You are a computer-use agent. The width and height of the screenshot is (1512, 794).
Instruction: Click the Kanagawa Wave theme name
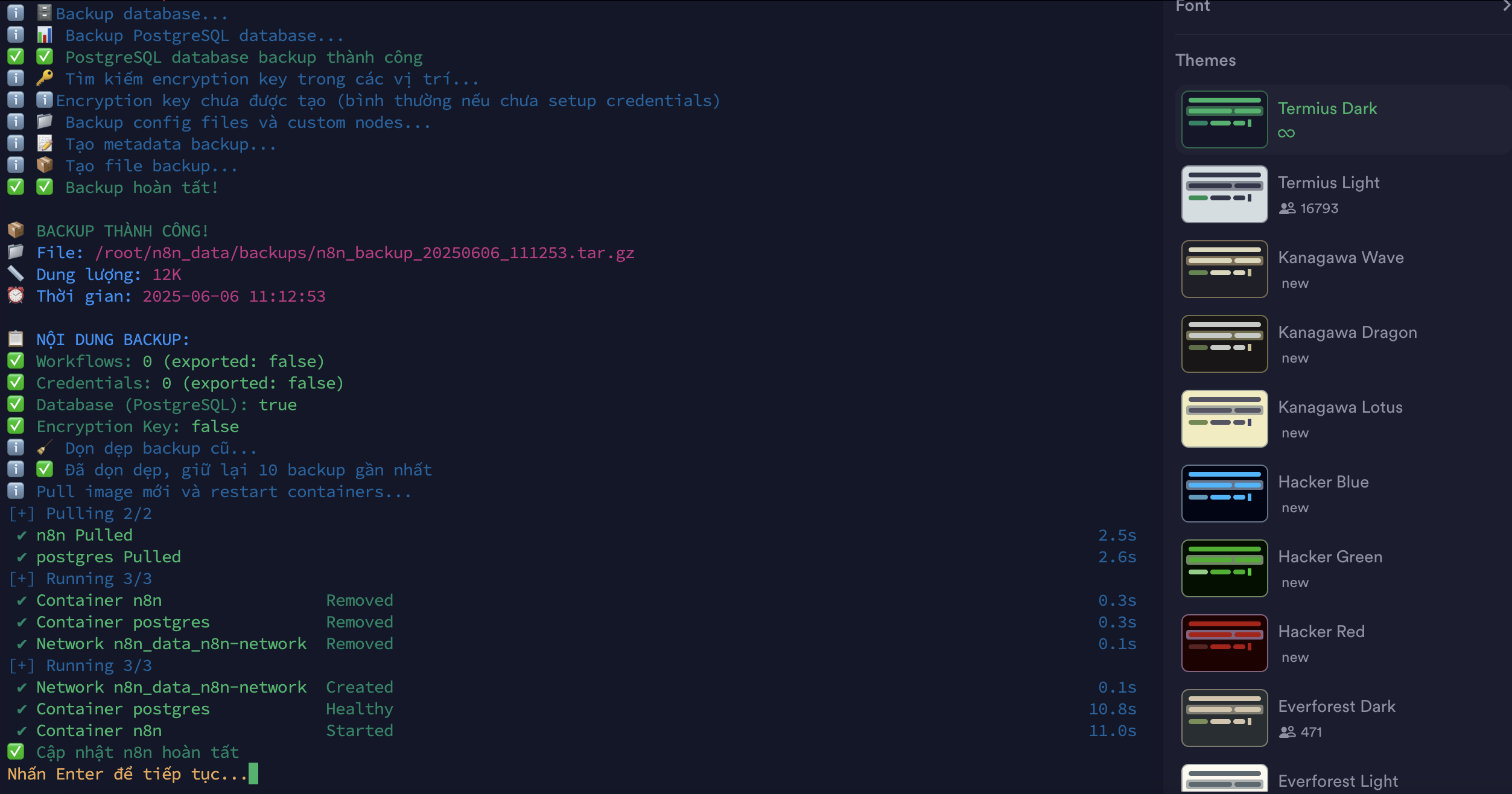tap(1341, 258)
